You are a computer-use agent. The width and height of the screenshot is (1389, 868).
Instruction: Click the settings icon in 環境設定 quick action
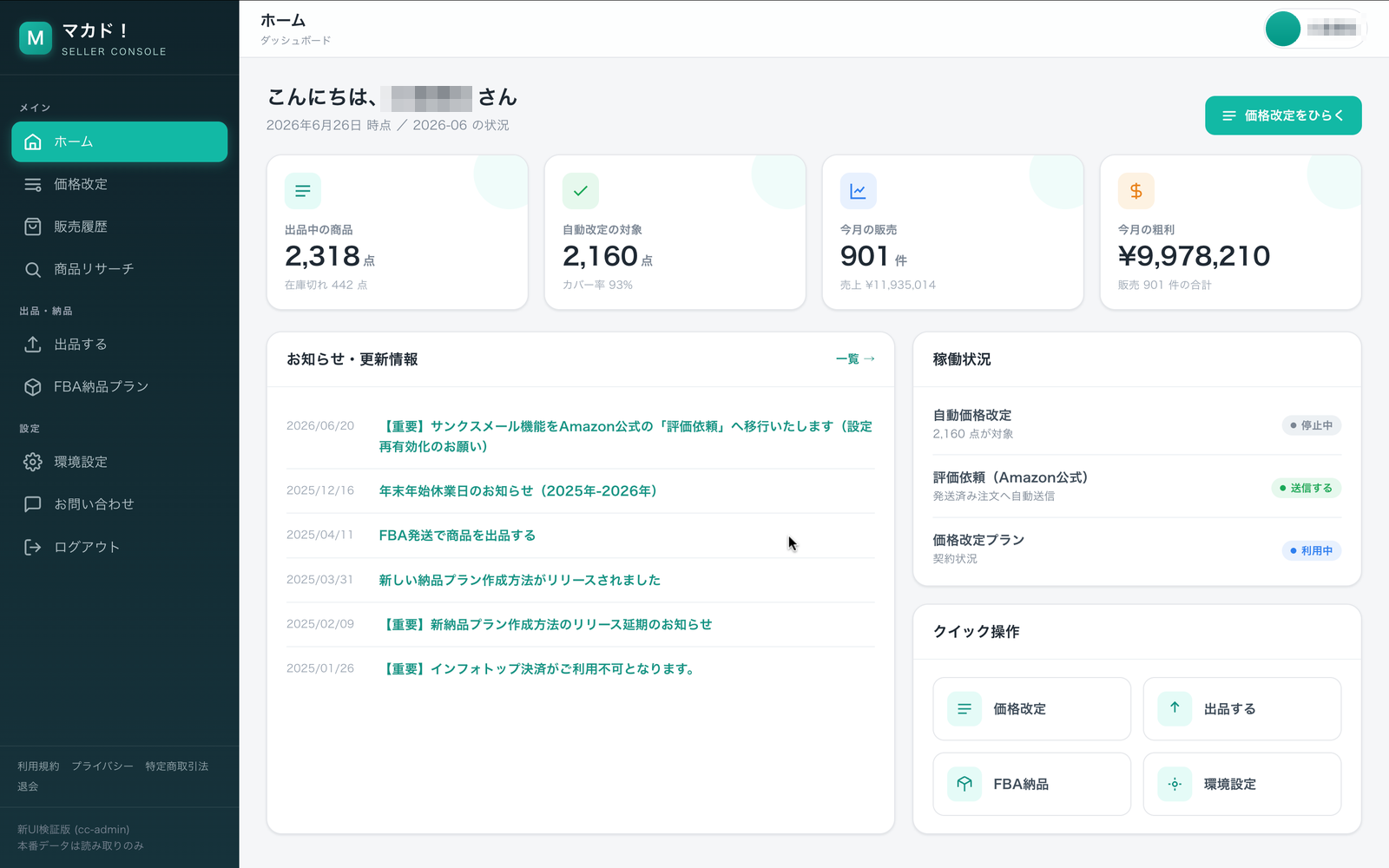point(1175,784)
